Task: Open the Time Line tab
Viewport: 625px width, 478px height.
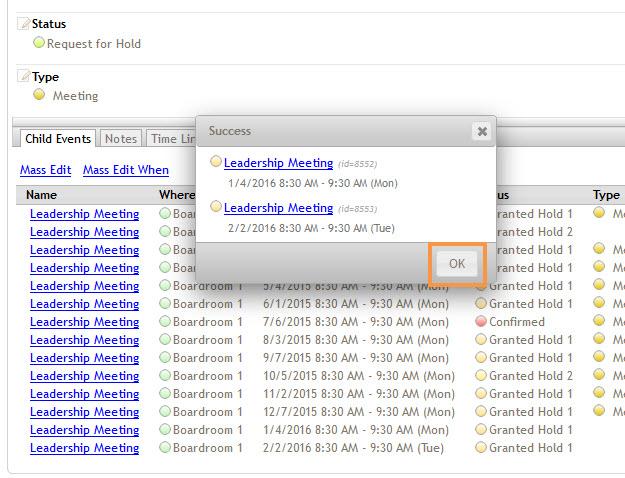Action: [x=172, y=139]
